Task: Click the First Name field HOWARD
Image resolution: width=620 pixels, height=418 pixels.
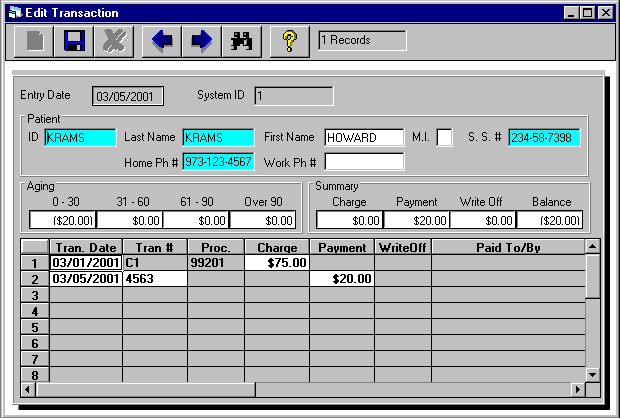Action: [364, 138]
